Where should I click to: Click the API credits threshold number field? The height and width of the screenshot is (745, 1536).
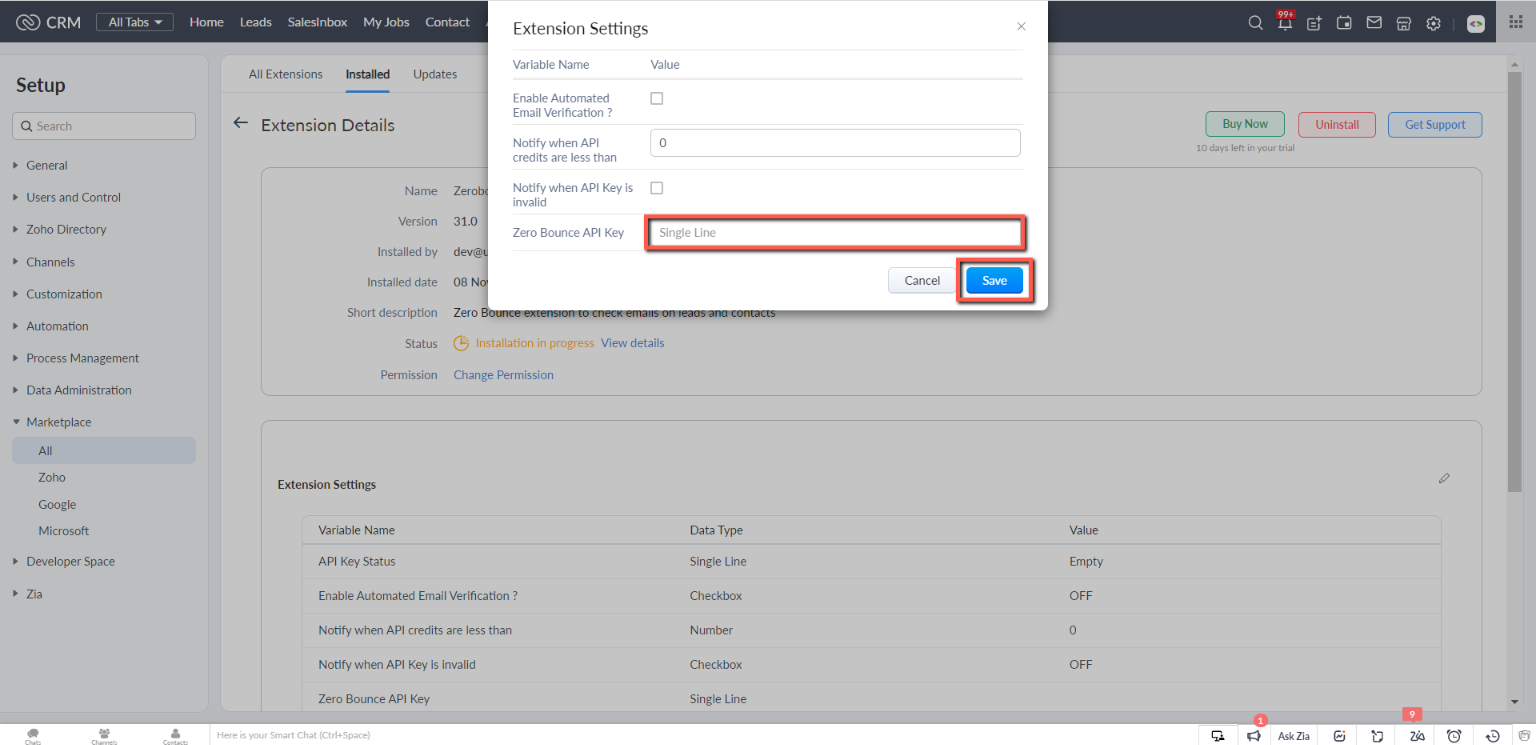coord(835,143)
